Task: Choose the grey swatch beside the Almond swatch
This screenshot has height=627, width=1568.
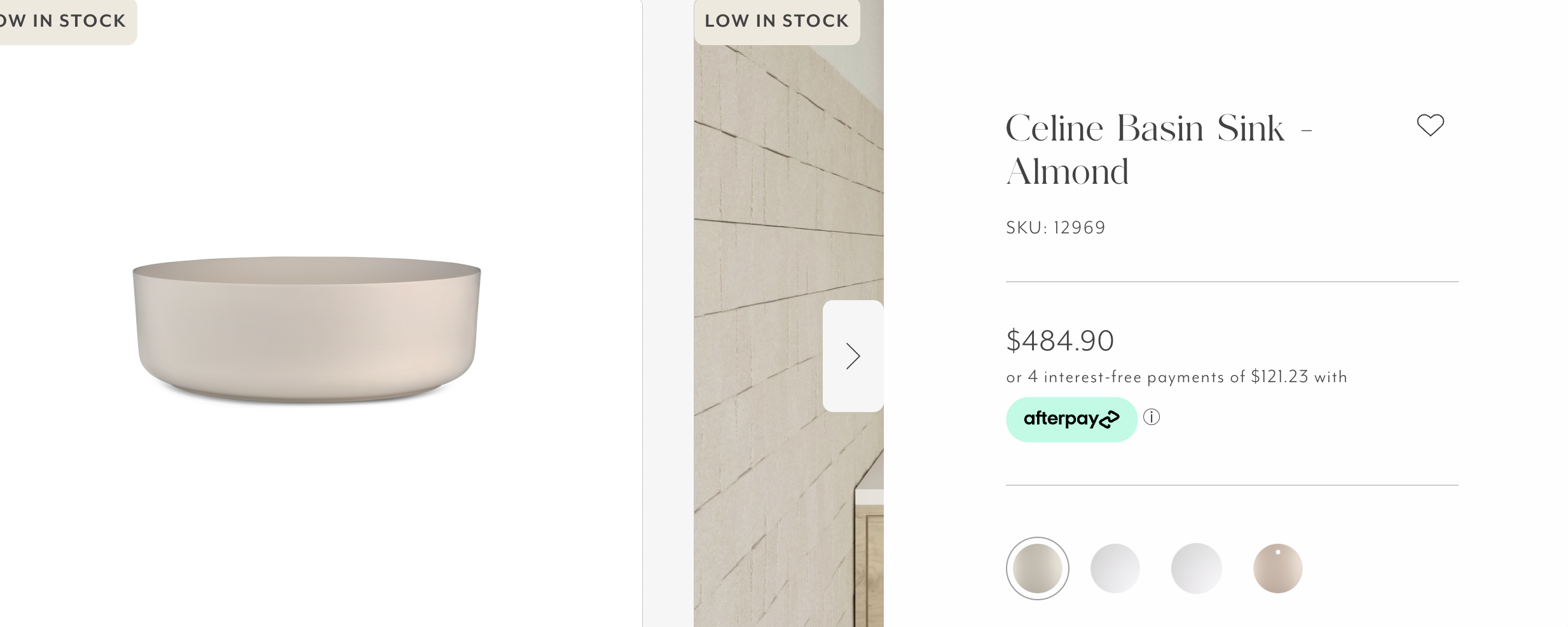Action: (1115, 568)
